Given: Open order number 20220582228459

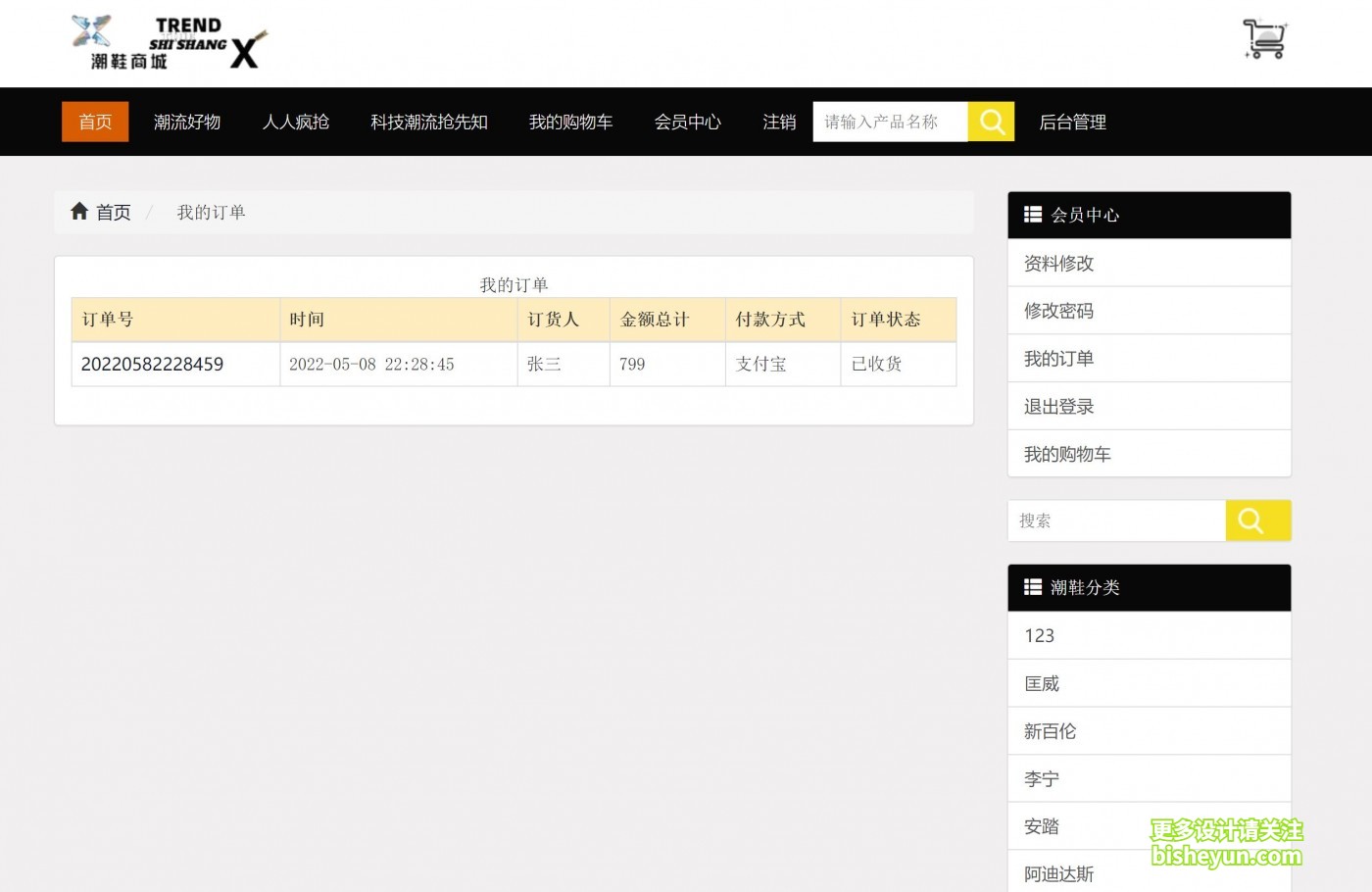Looking at the screenshot, I should pyautogui.click(x=152, y=364).
